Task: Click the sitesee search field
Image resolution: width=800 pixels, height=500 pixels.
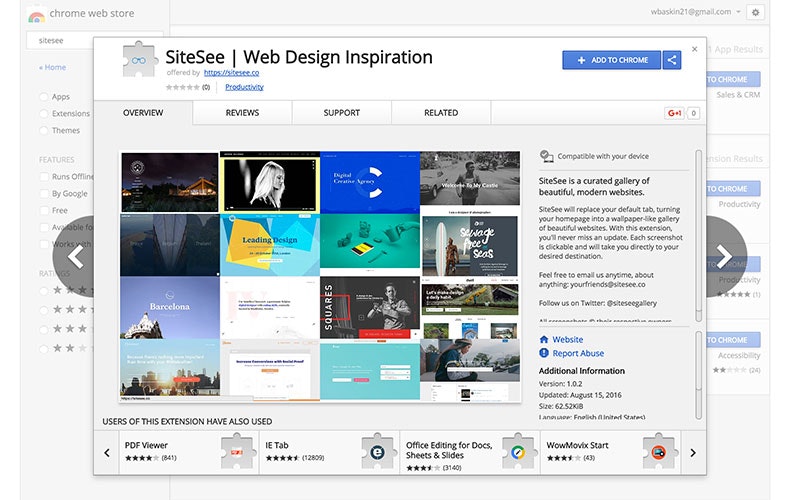Action: (94, 40)
